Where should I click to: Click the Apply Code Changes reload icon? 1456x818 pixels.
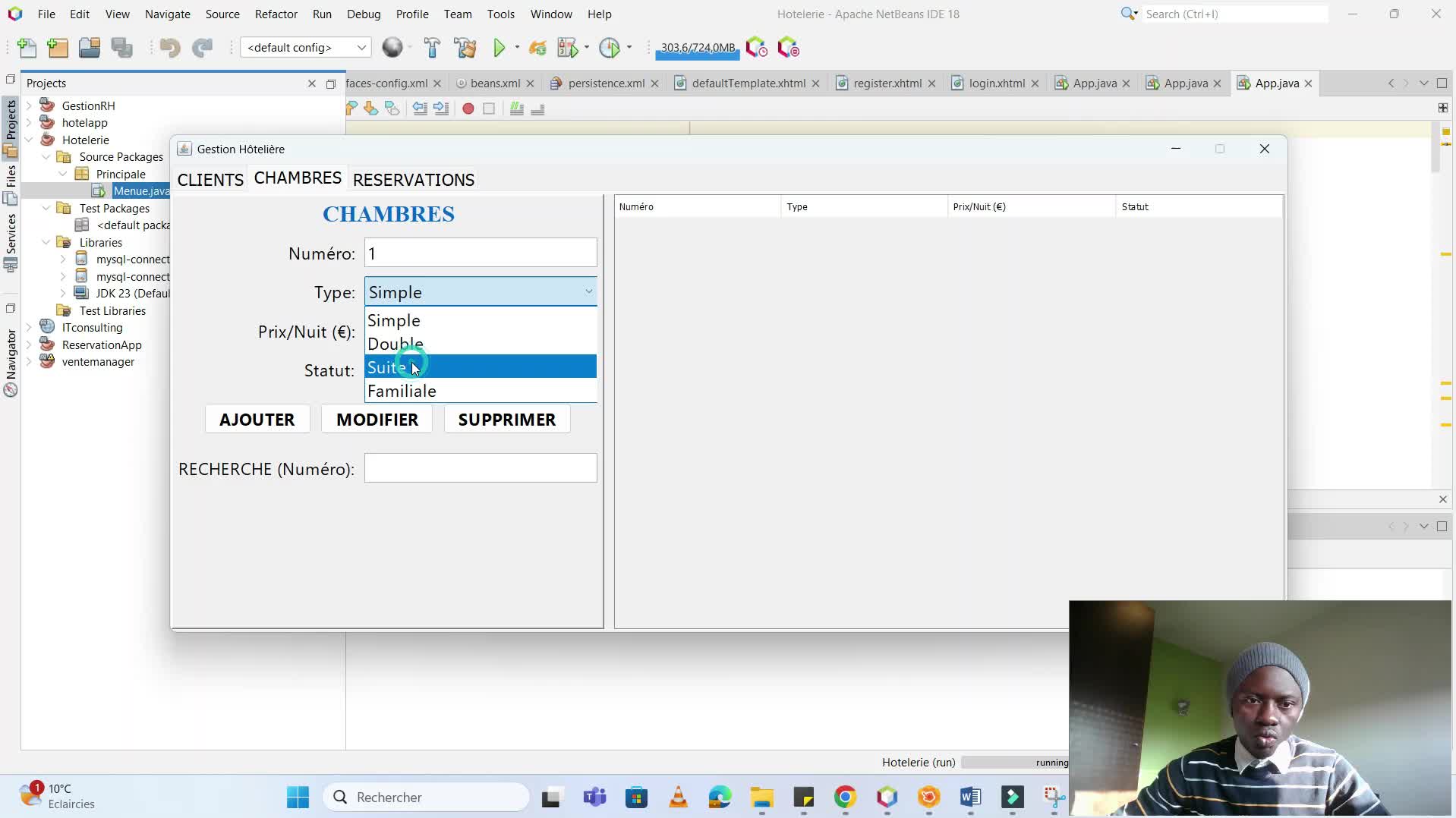(537, 48)
